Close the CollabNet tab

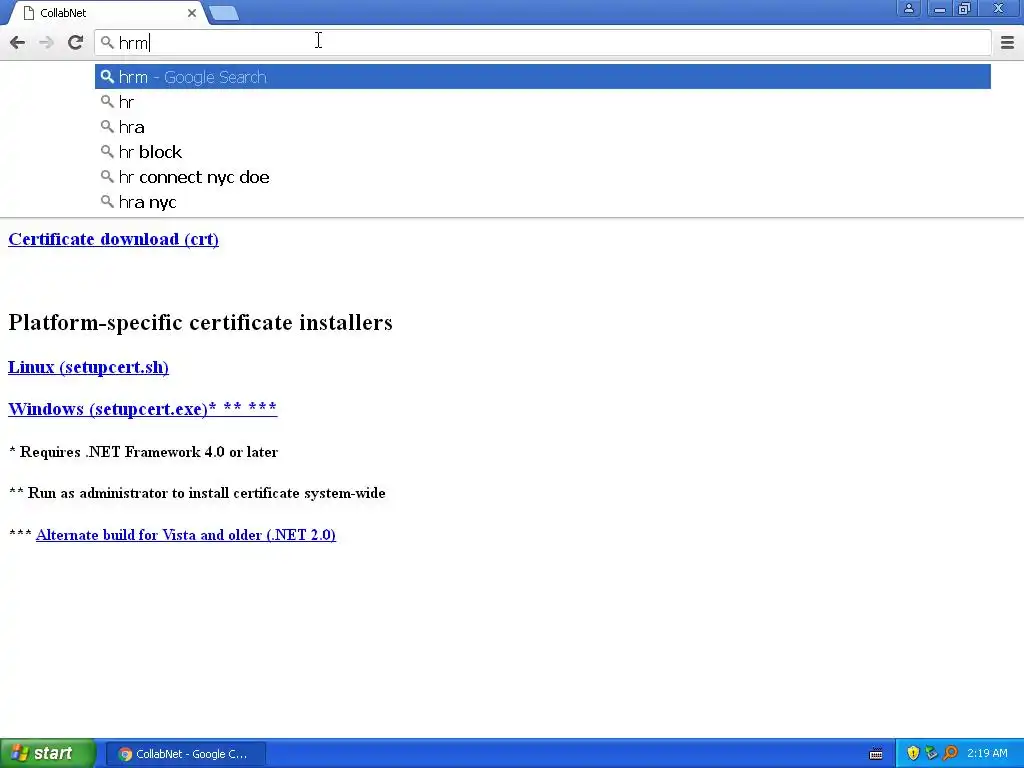pos(192,13)
